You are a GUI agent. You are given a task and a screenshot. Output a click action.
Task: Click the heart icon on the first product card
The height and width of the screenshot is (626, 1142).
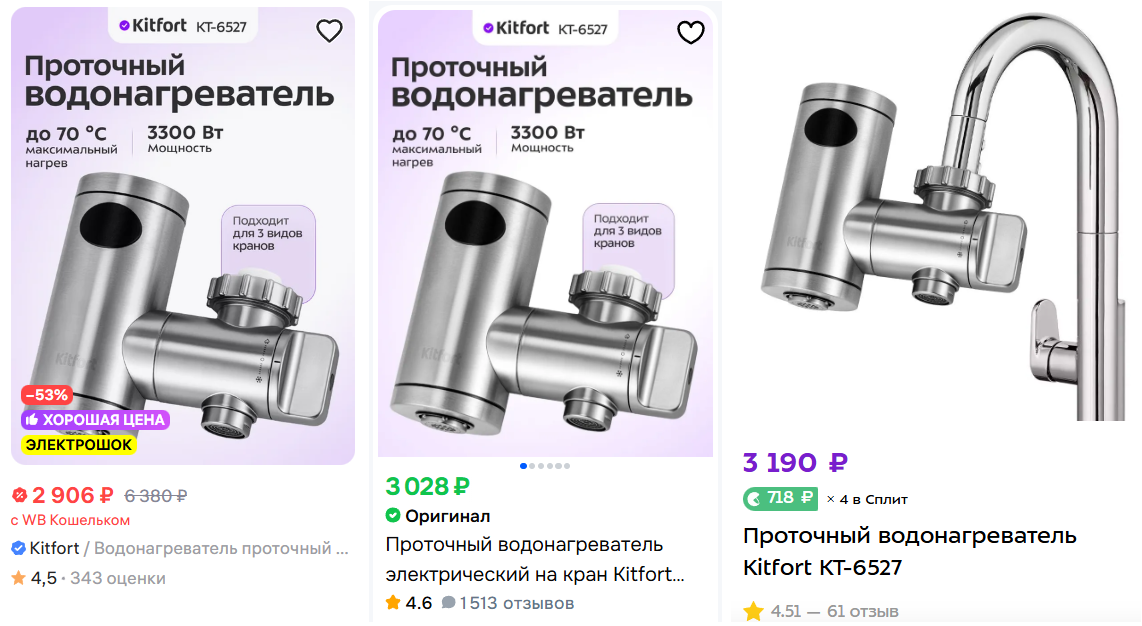coord(329,32)
